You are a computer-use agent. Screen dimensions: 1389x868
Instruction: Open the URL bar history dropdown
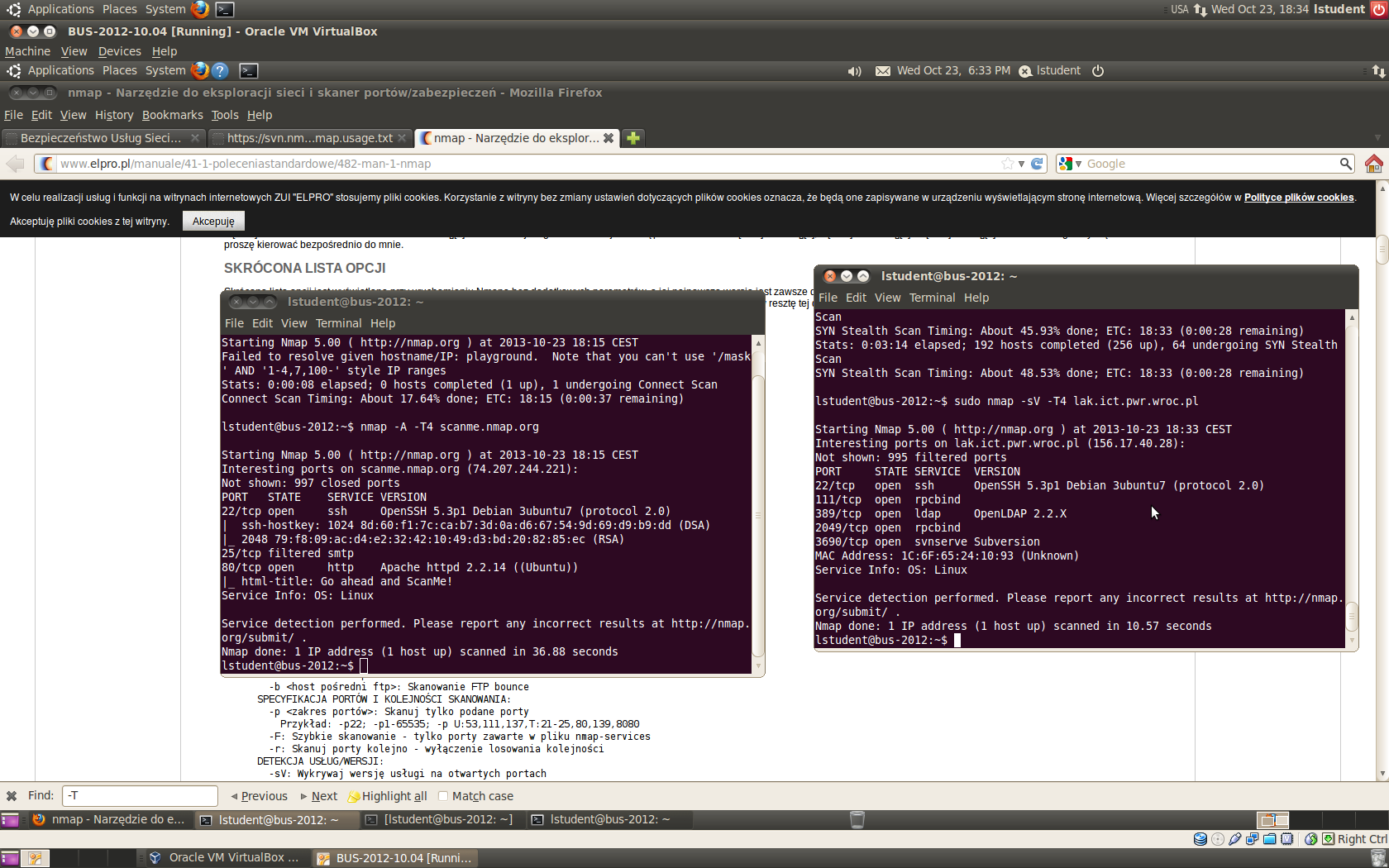coord(1022,164)
